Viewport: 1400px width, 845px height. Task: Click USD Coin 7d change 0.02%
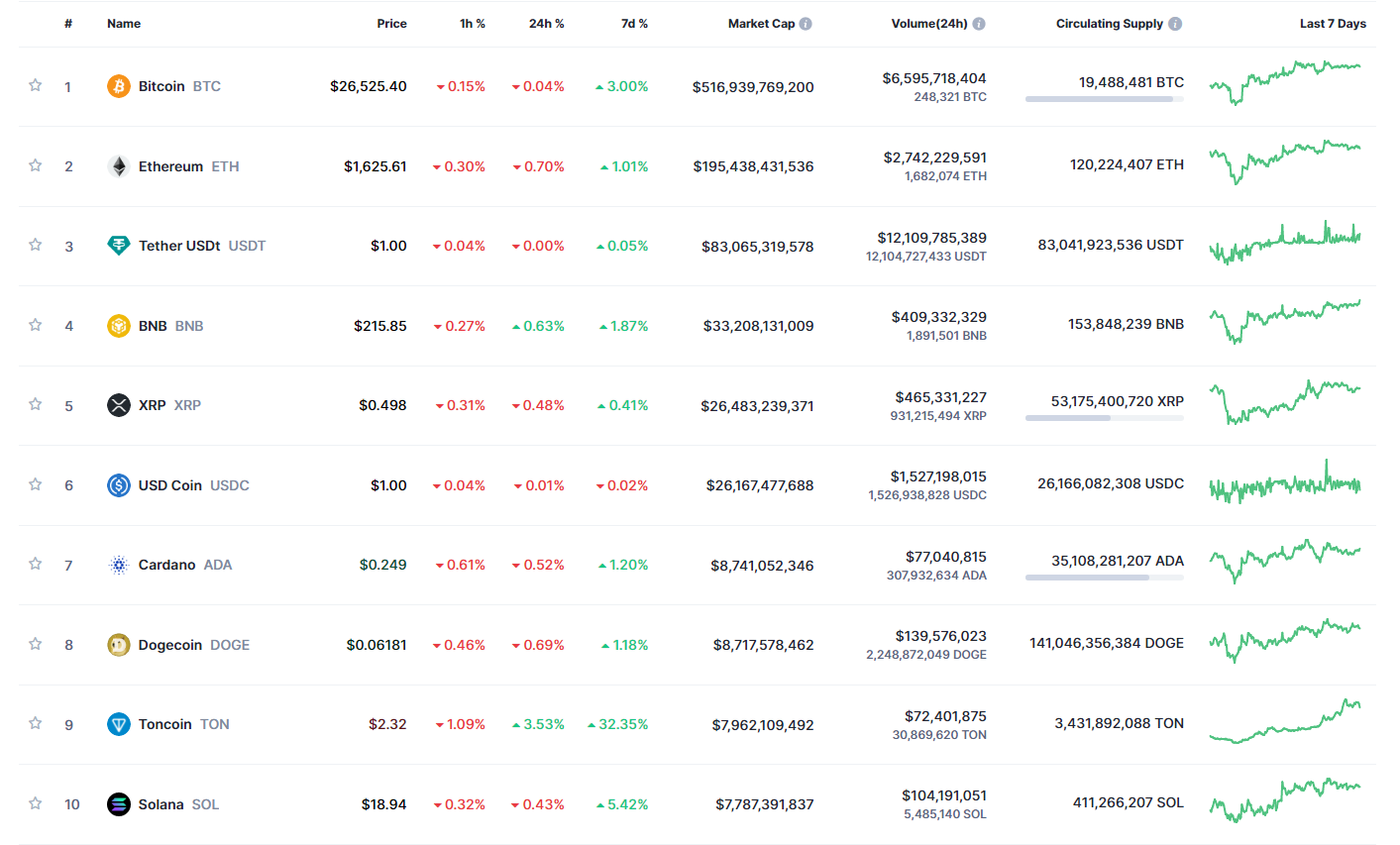(622, 485)
